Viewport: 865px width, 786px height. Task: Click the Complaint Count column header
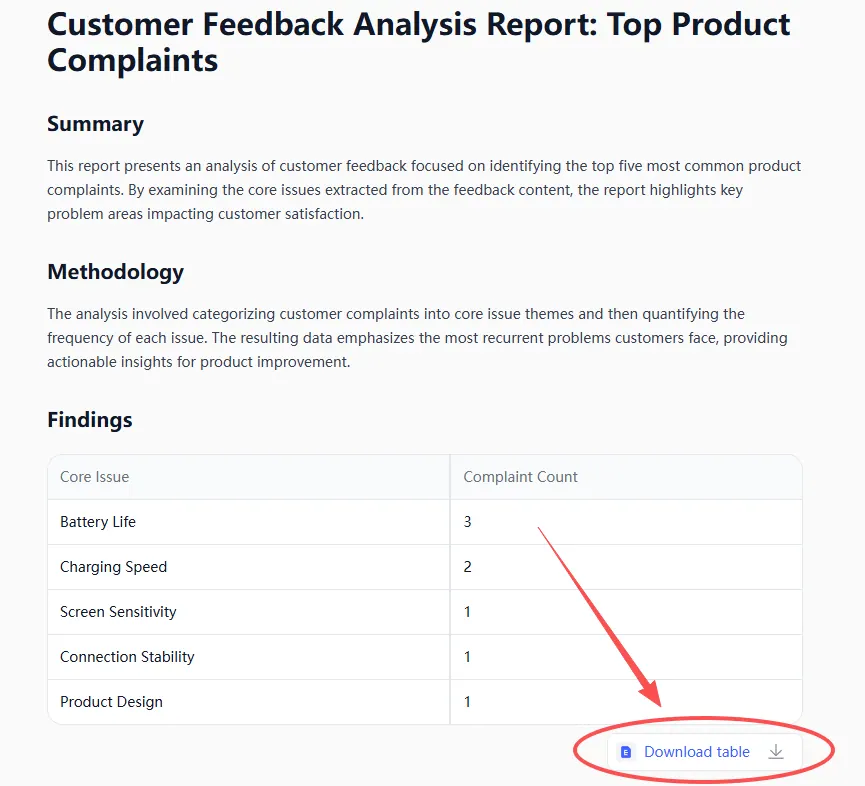click(x=520, y=477)
